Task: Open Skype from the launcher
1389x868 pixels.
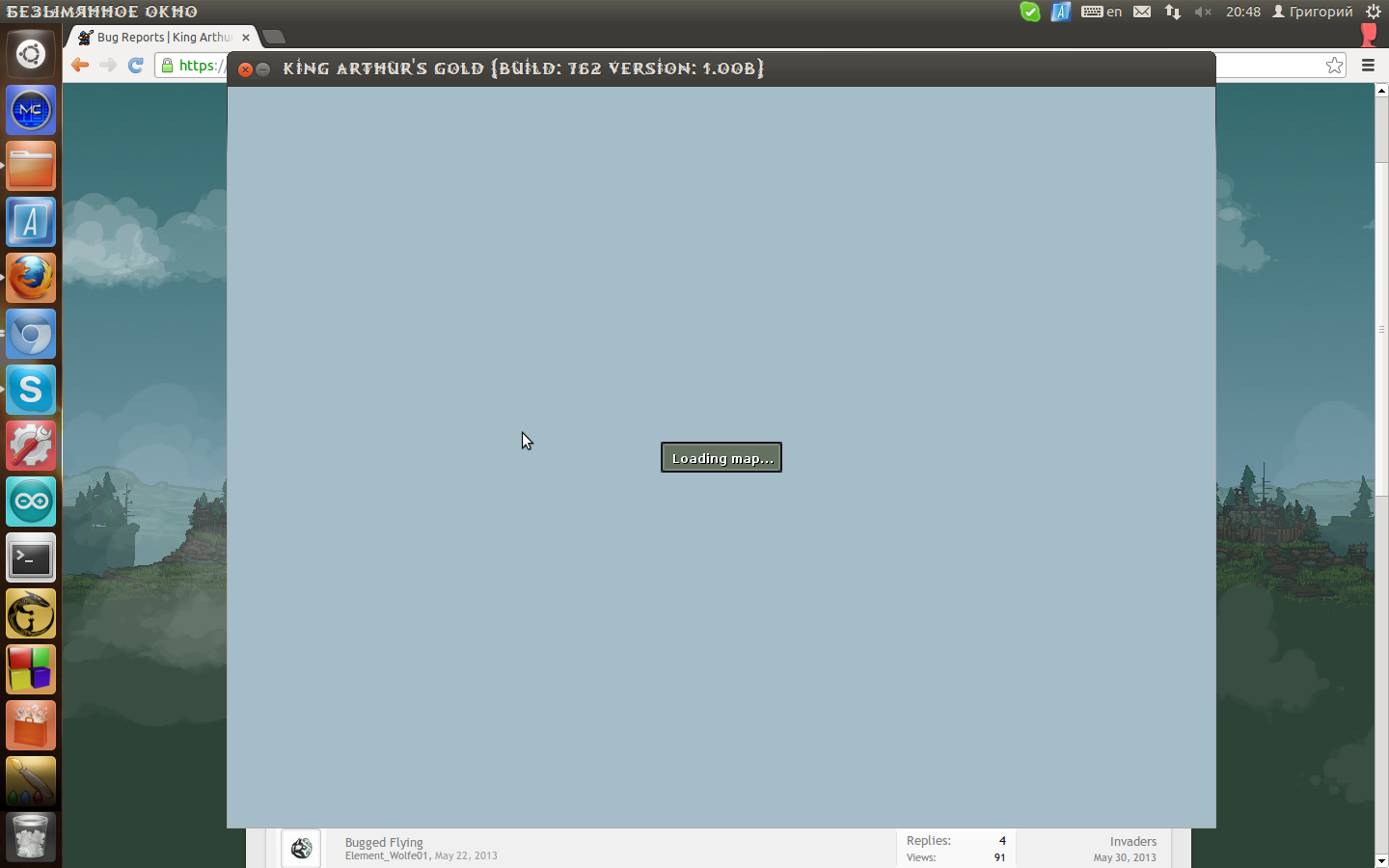Action: point(31,390)
